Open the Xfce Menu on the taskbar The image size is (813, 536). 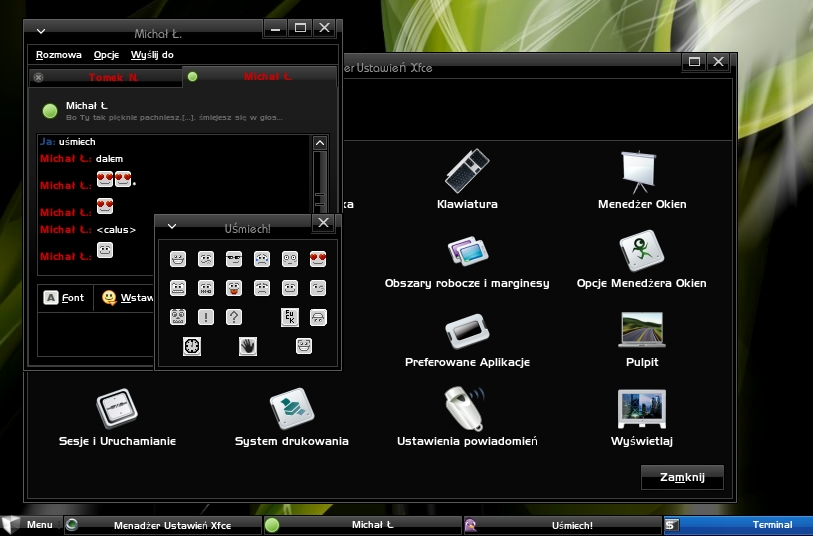point(31,525)
